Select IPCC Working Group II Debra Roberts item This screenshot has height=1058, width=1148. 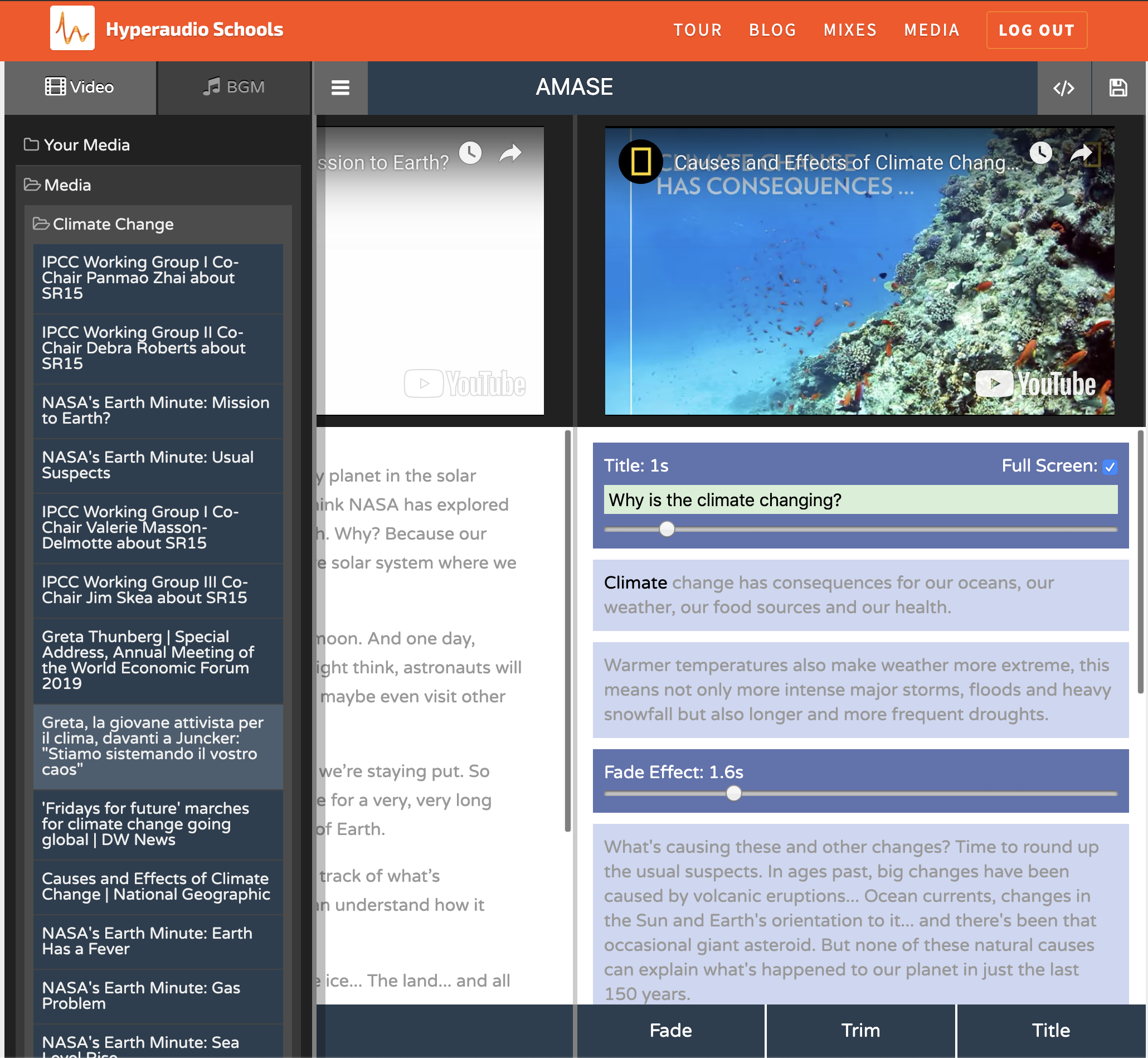[x=158, y=348]
